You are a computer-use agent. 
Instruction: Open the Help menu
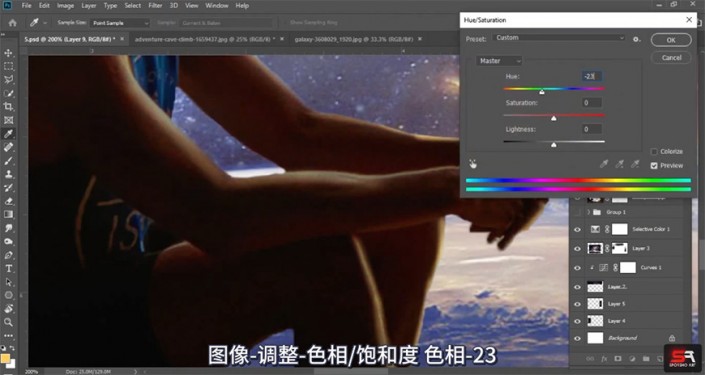point(242,6)
